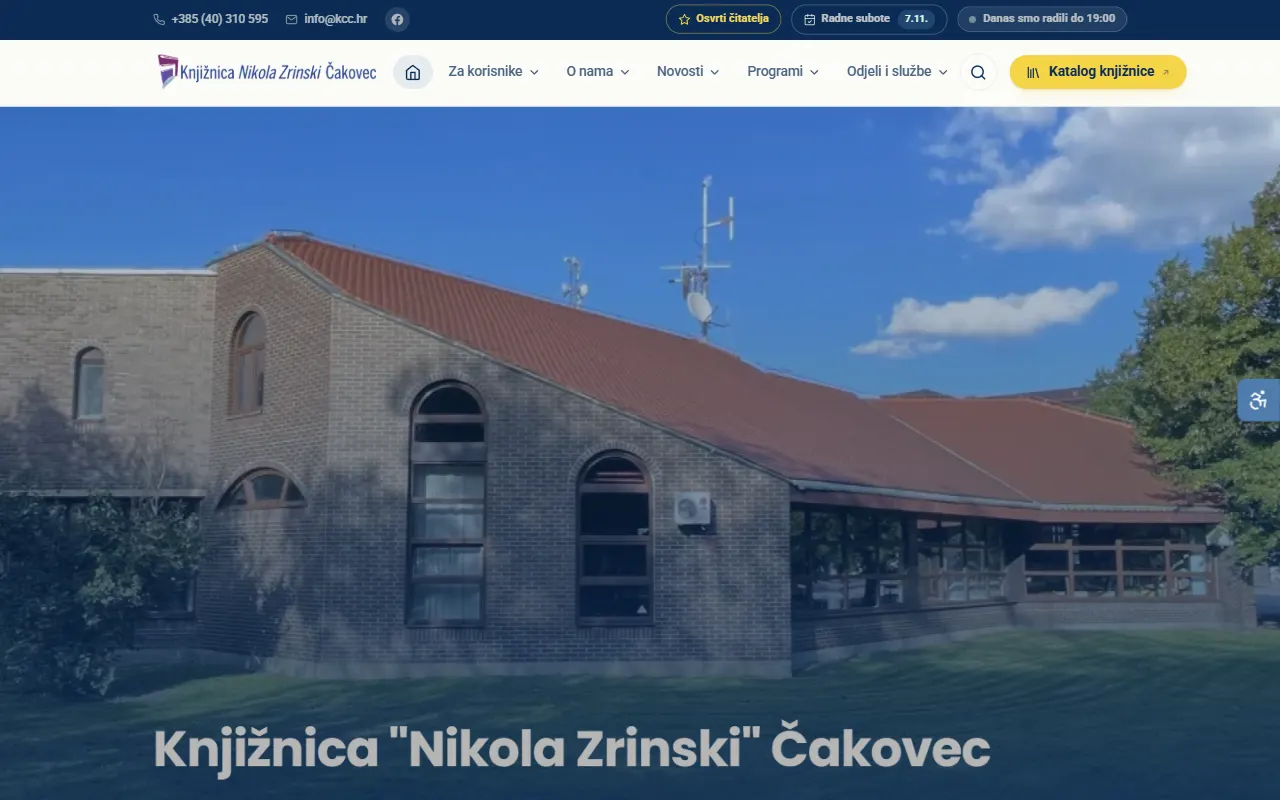Open search with magnifier icon

click(x=978, y=72)
